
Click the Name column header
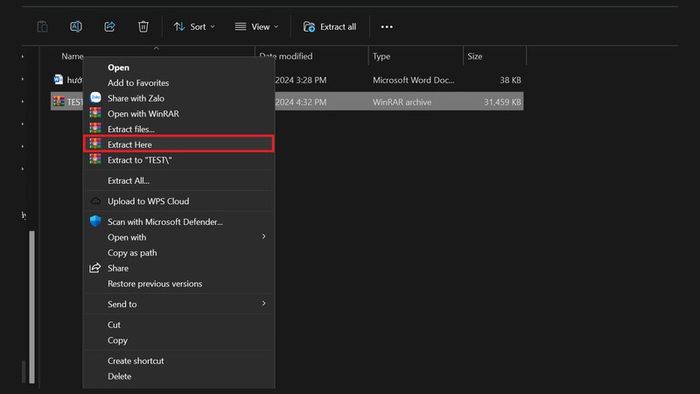[x=72, y=56]
